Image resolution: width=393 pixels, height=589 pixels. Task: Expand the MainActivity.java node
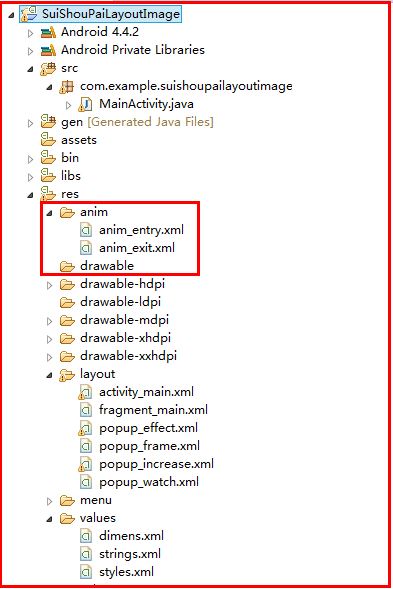pos(68,106)
